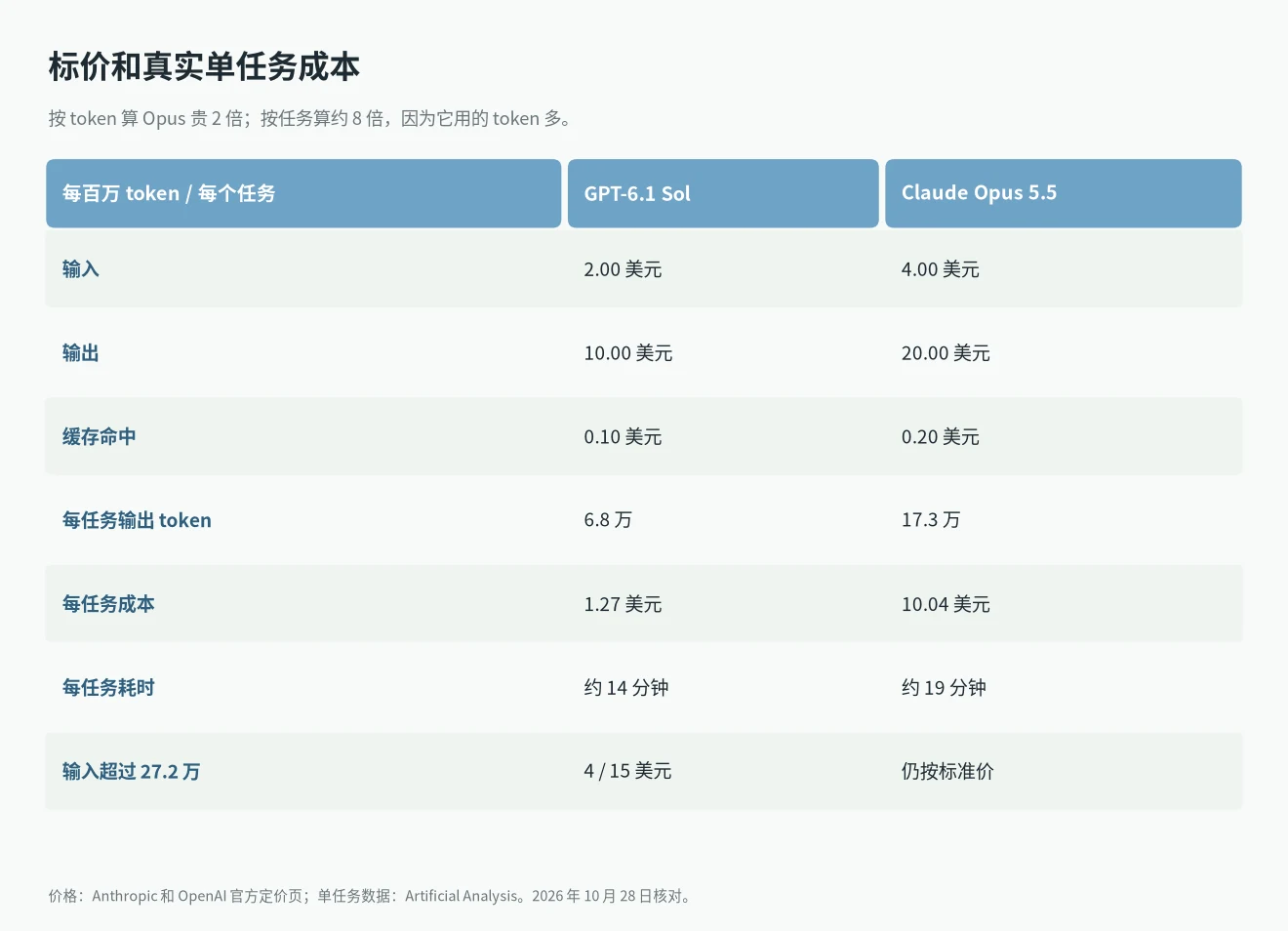The image size is (1288, 931).
Task: Click the row label 每任务耗时
Action: point(108,688)
